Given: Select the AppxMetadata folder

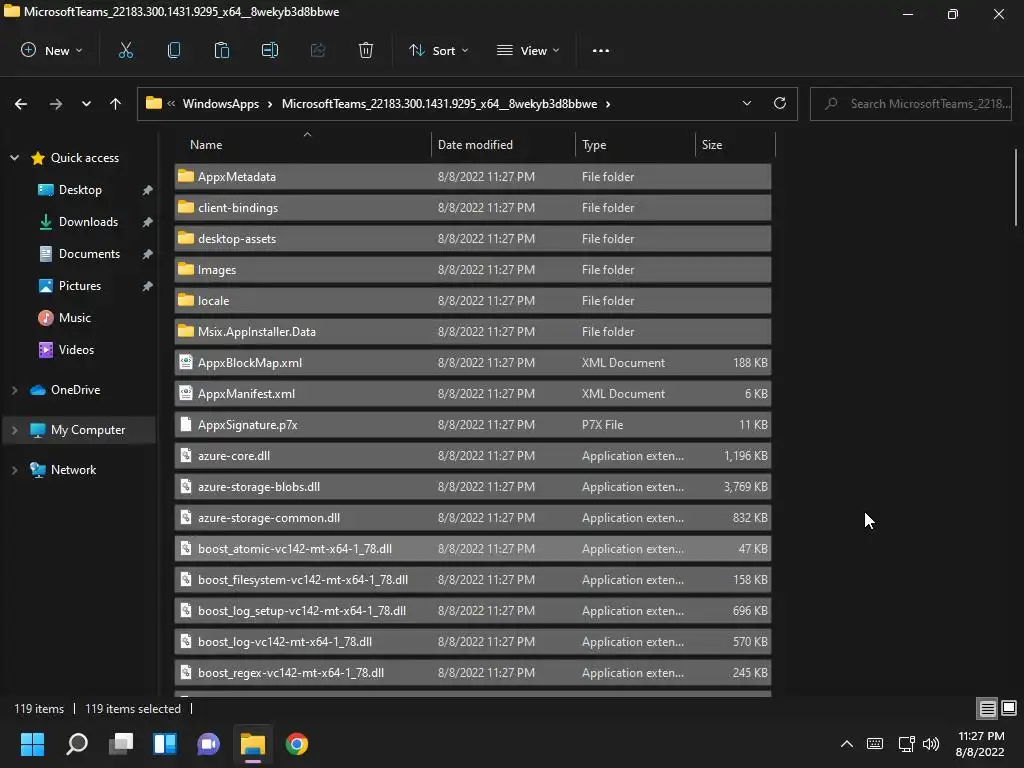Looking at the screenshot, I should [x=473, y=177].
